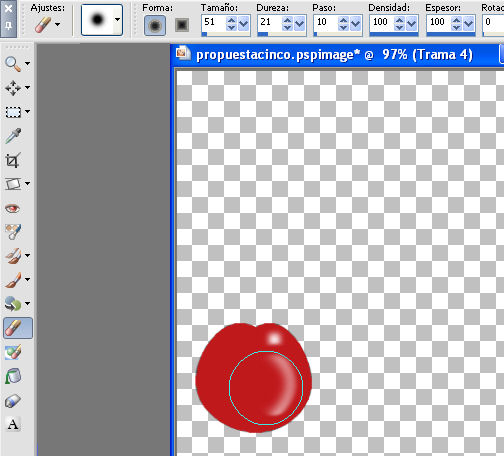504x456 pixels.
Task: Choose the square brush shape
Action: 182,25
